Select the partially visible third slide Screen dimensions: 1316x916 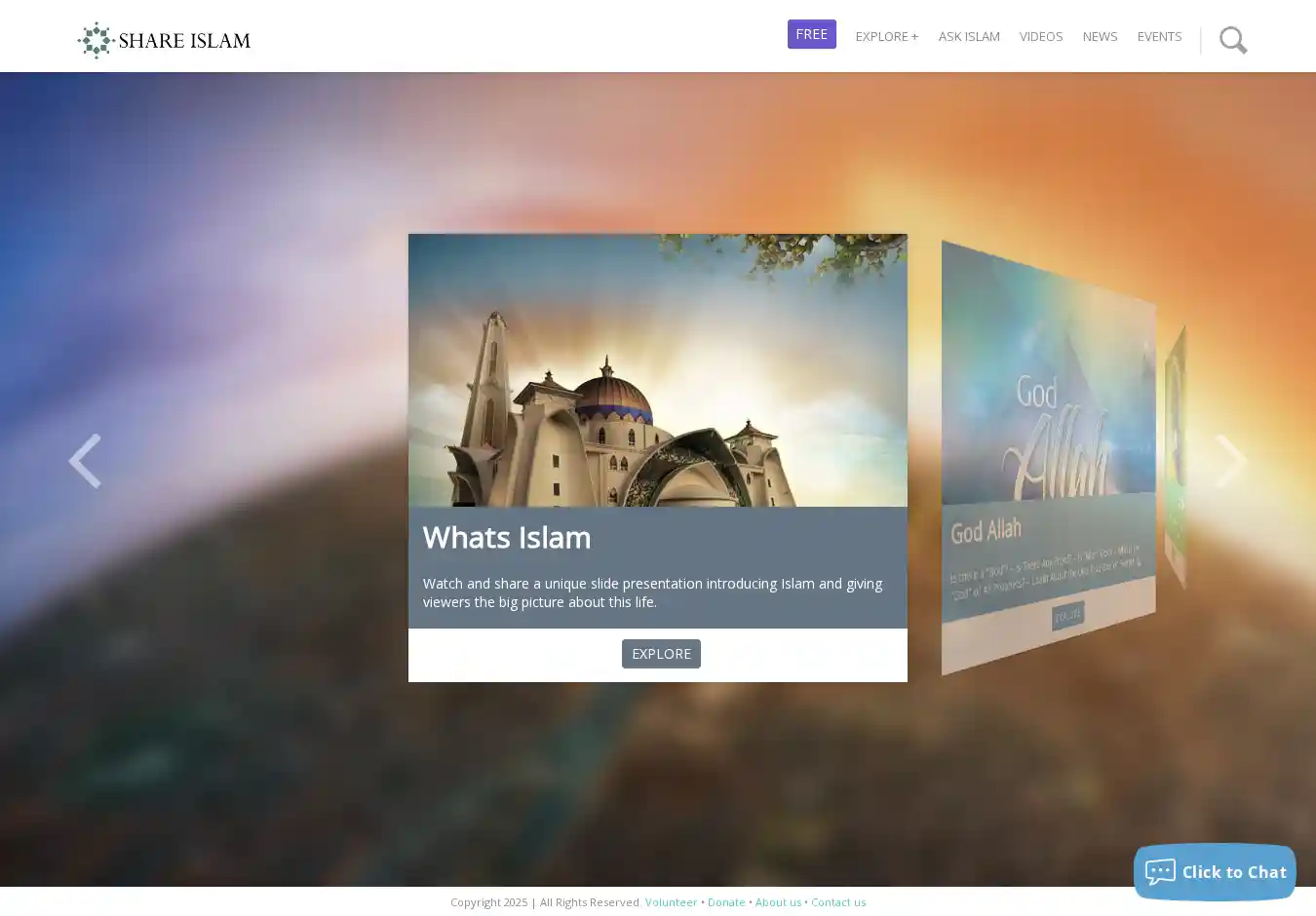[x=1176, y=458]
